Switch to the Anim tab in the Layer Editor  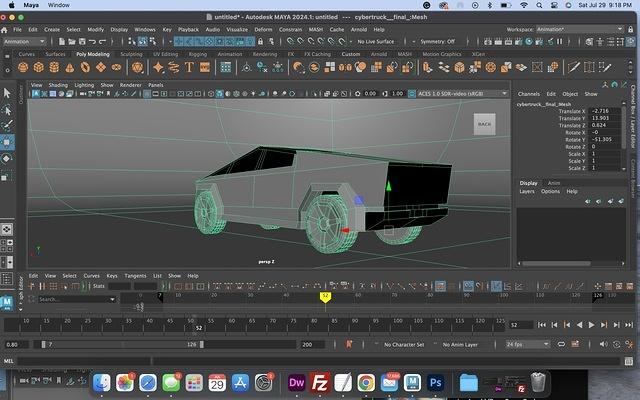(553, 183)
